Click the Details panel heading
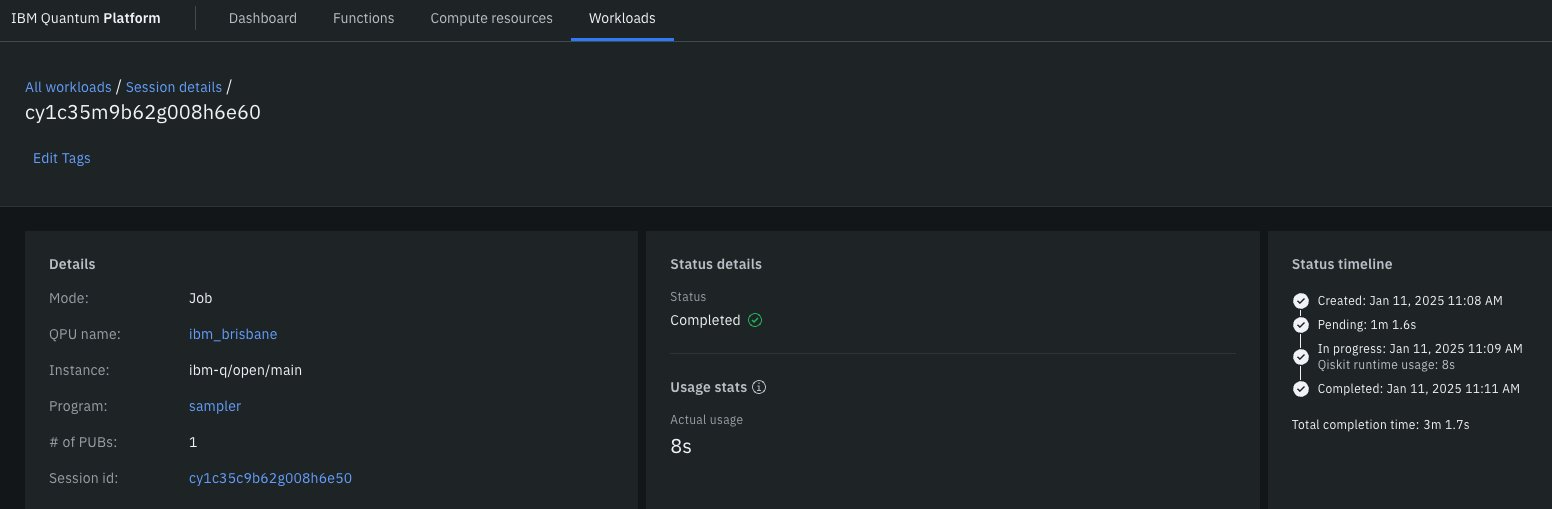Viewport: 1552px width, 509px height. coord(72,264)
